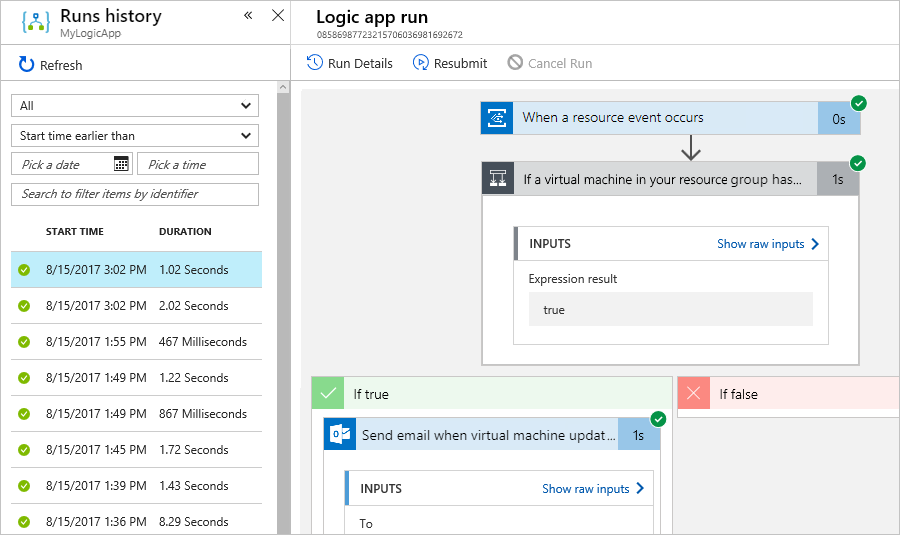
Task: Open the Start time earlier than dropdown
Action: [x=135, y=135]
